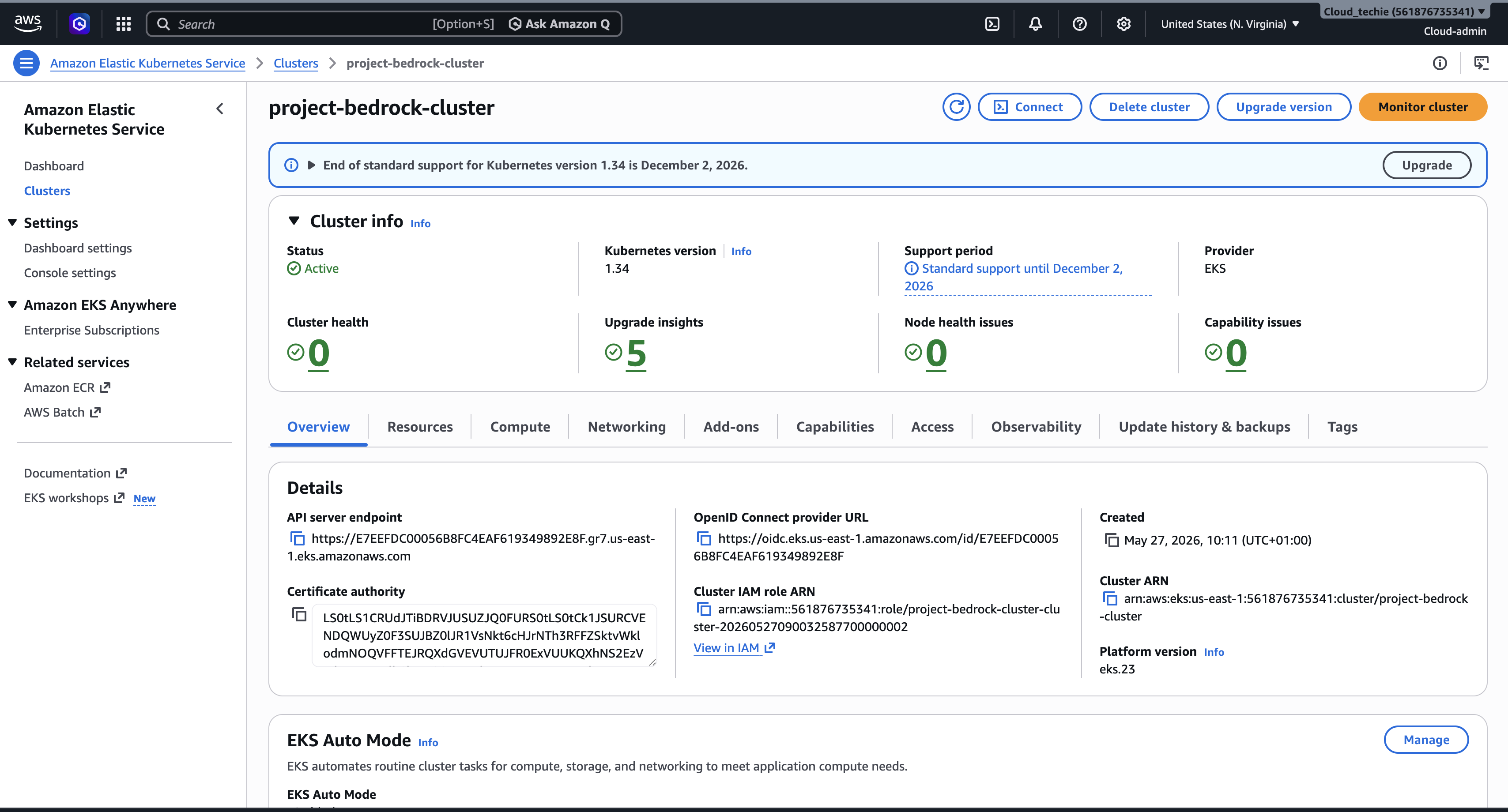Select the Overview tab
This screenshot has width=1508, height=812.
click(x=318, y=427)
